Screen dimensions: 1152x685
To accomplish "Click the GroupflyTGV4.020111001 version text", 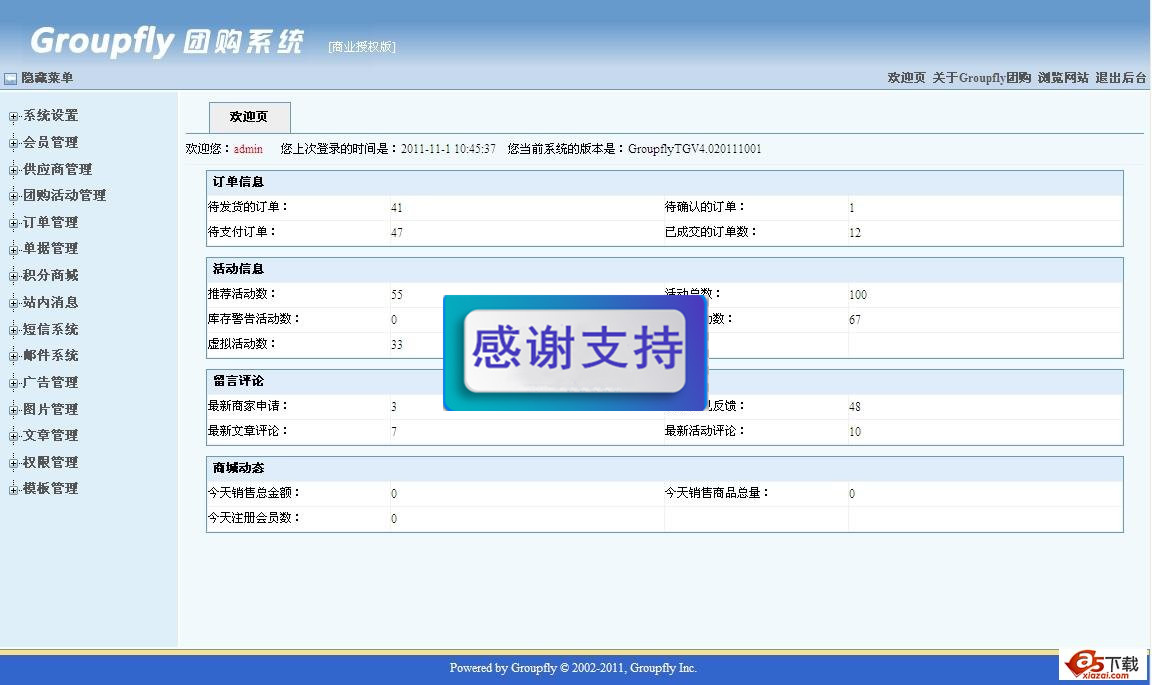I will (695, 149).
